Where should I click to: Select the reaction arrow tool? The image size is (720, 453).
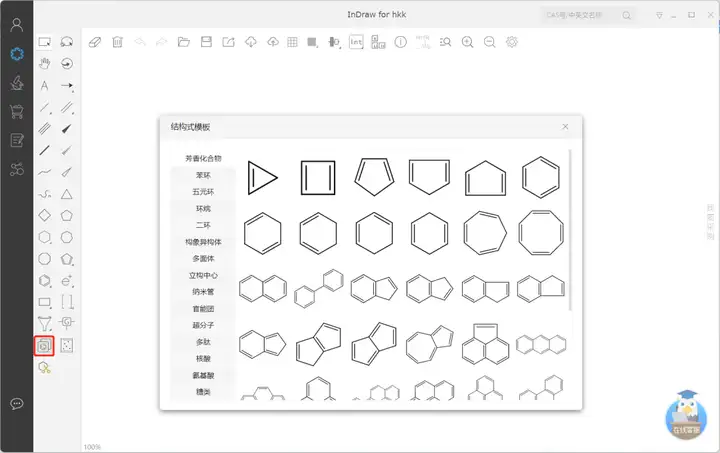[67, 85]
